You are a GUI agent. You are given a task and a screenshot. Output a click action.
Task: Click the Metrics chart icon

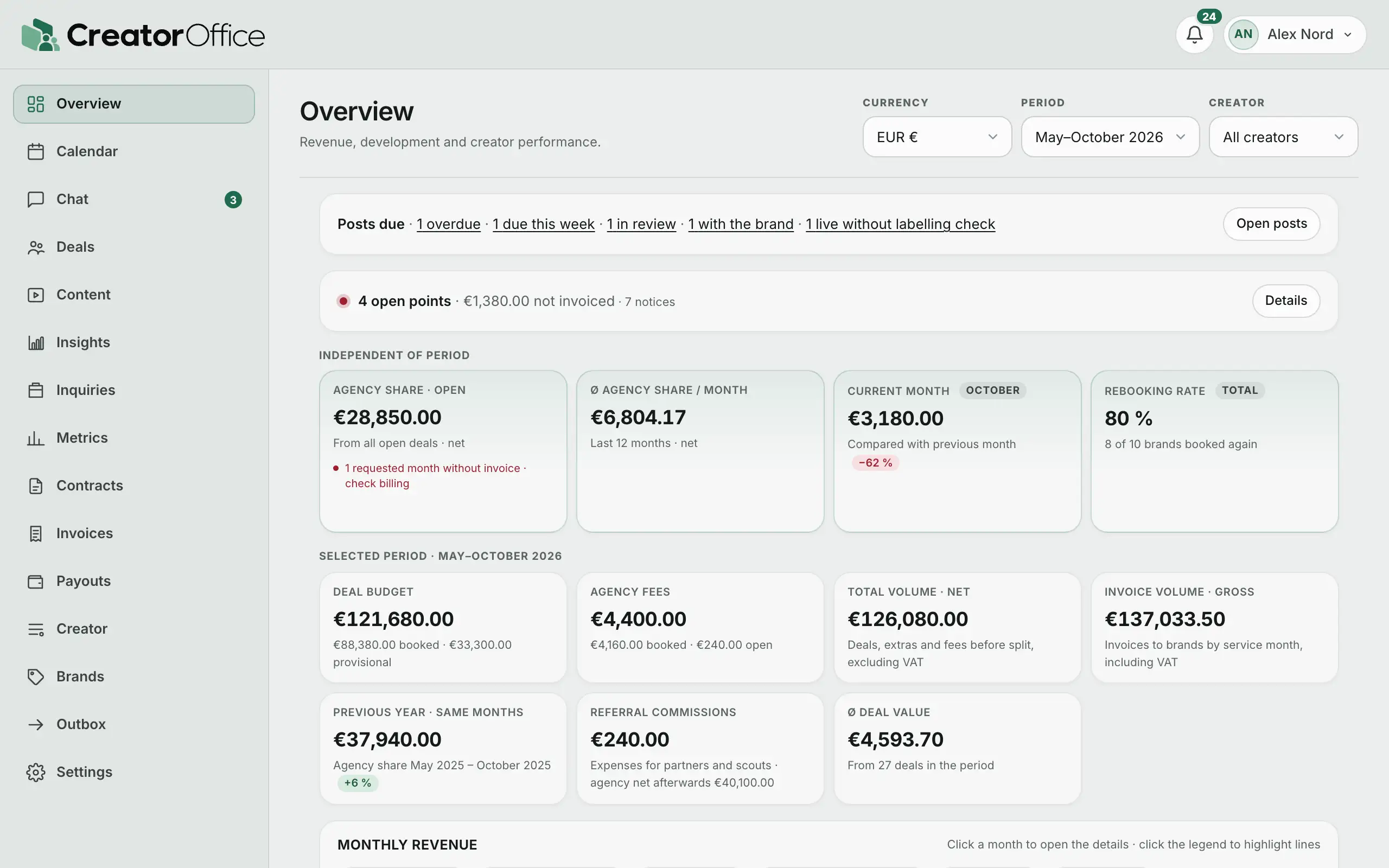point(36,438)
